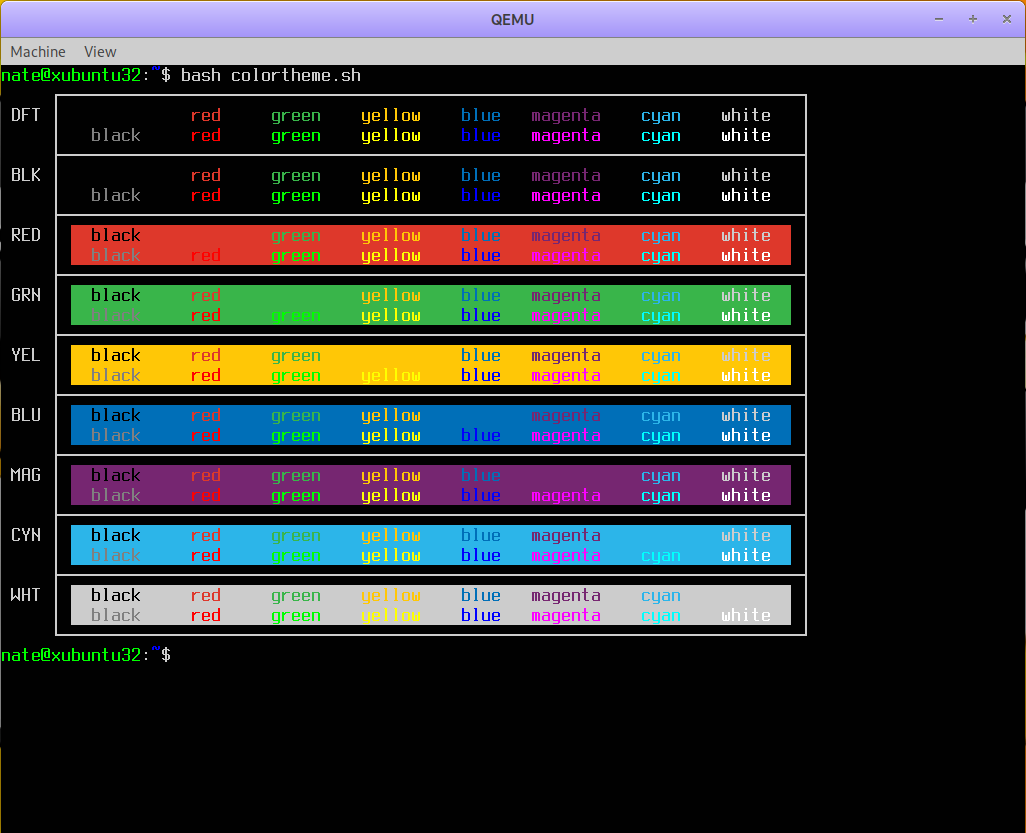
Task: Click the MAG row label
Action: [x=26, y=475]
